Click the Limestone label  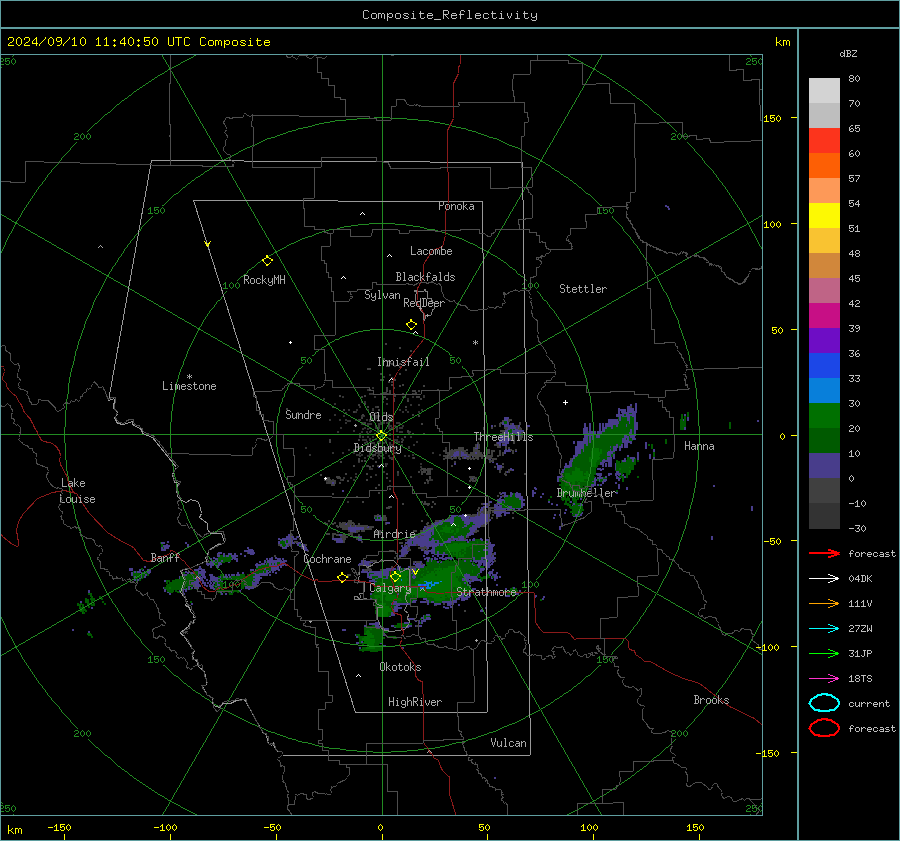click(x=189, y=386)
